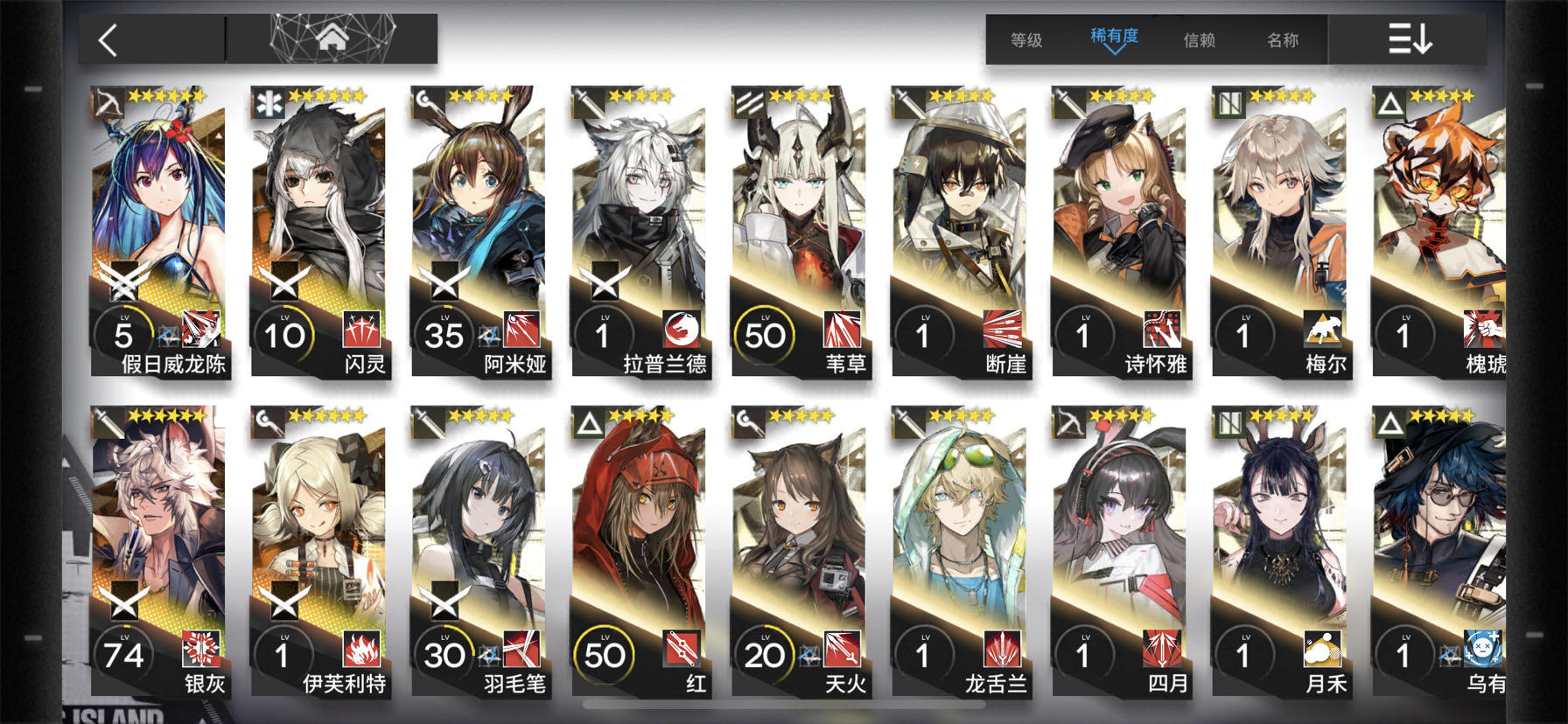The width and height of the screenshot is (1568, 724).
Task: Sort operators by 名称 name
Action: pos(1283,40)
